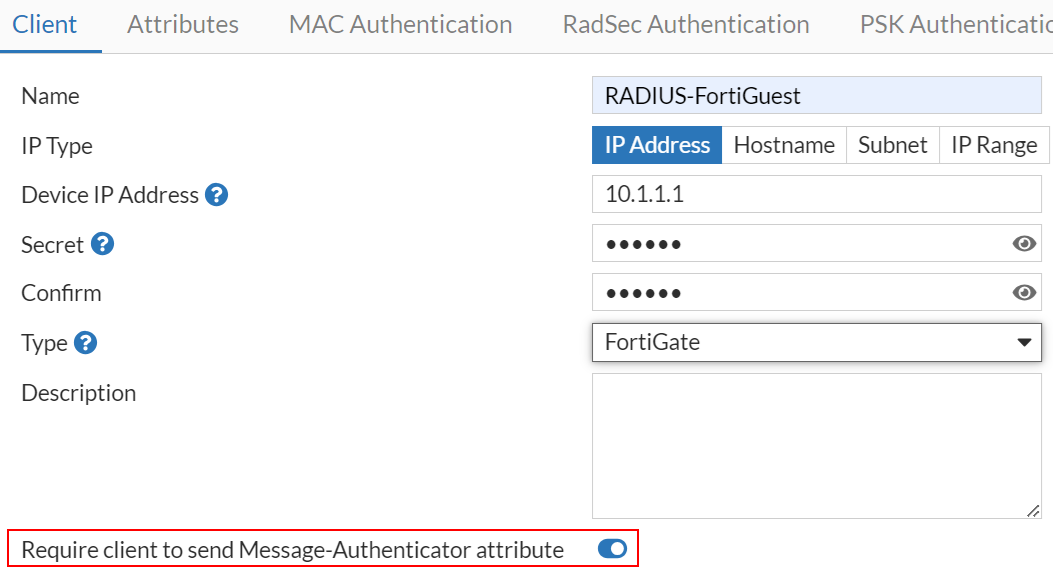Reveal the Secret value with eye icon

coord(1024,244)
